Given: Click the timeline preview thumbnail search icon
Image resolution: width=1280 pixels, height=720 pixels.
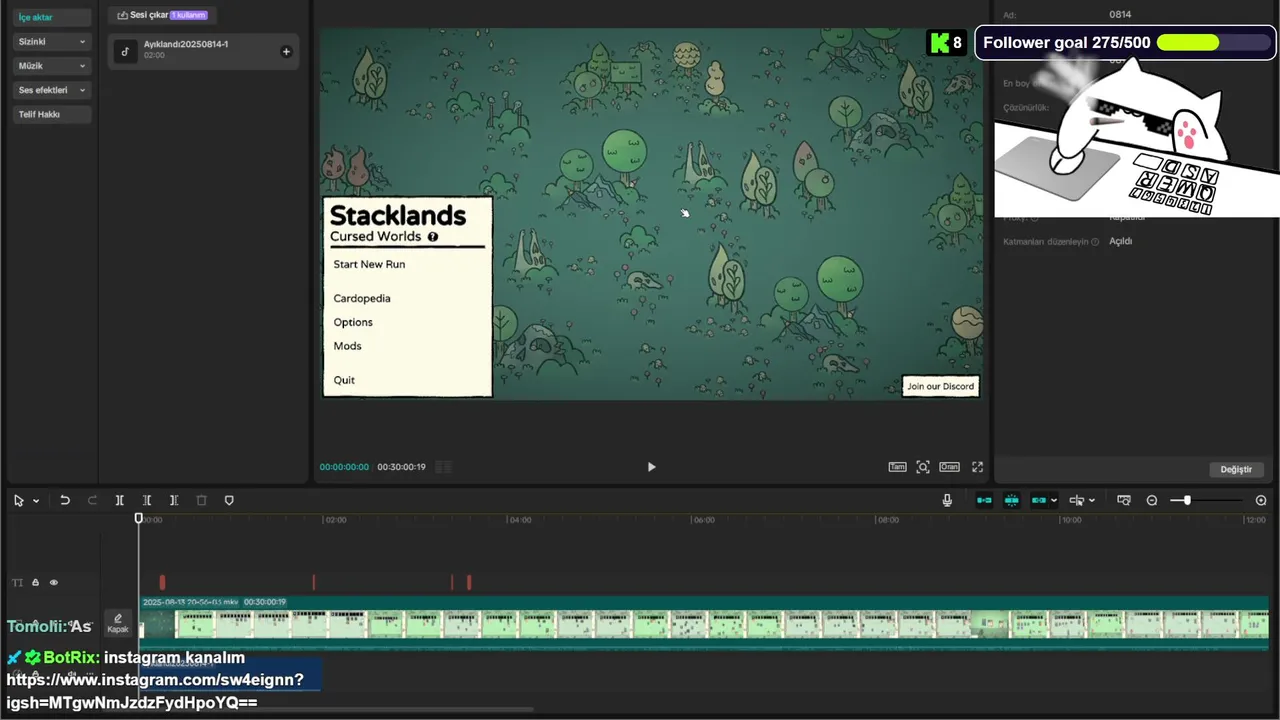Looking at the screenshot, I should 1124,500.
